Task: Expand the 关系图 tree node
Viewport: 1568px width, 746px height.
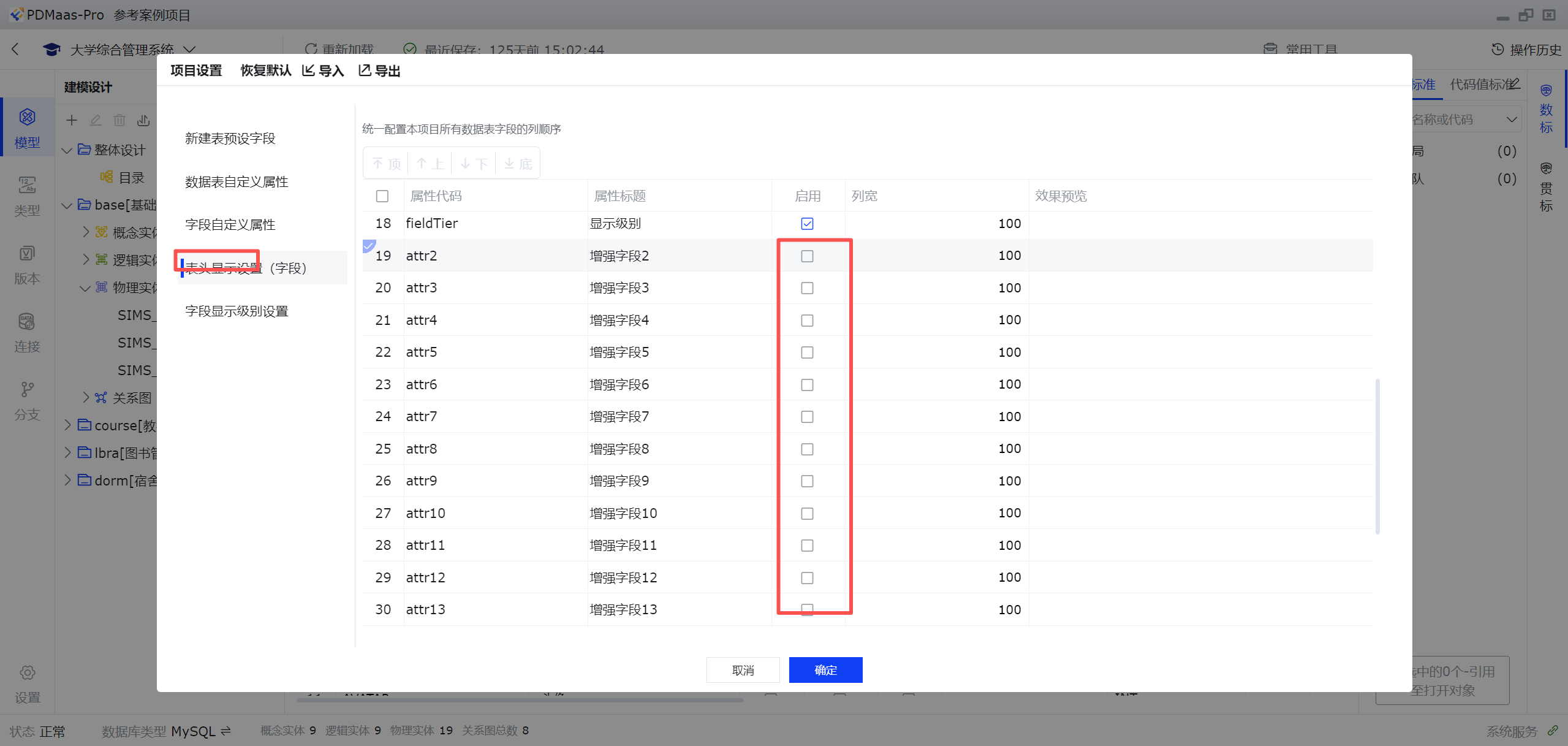Action: tap(86, 397)
